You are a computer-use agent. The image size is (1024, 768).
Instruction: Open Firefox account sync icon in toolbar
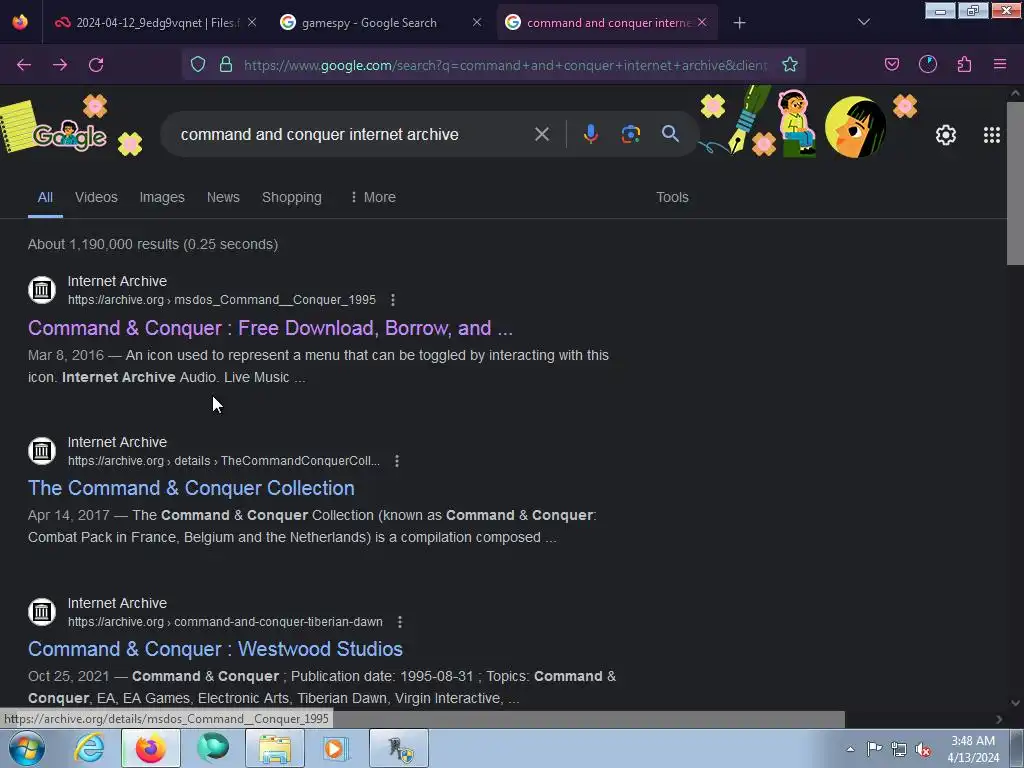click(x=927, y=64)
